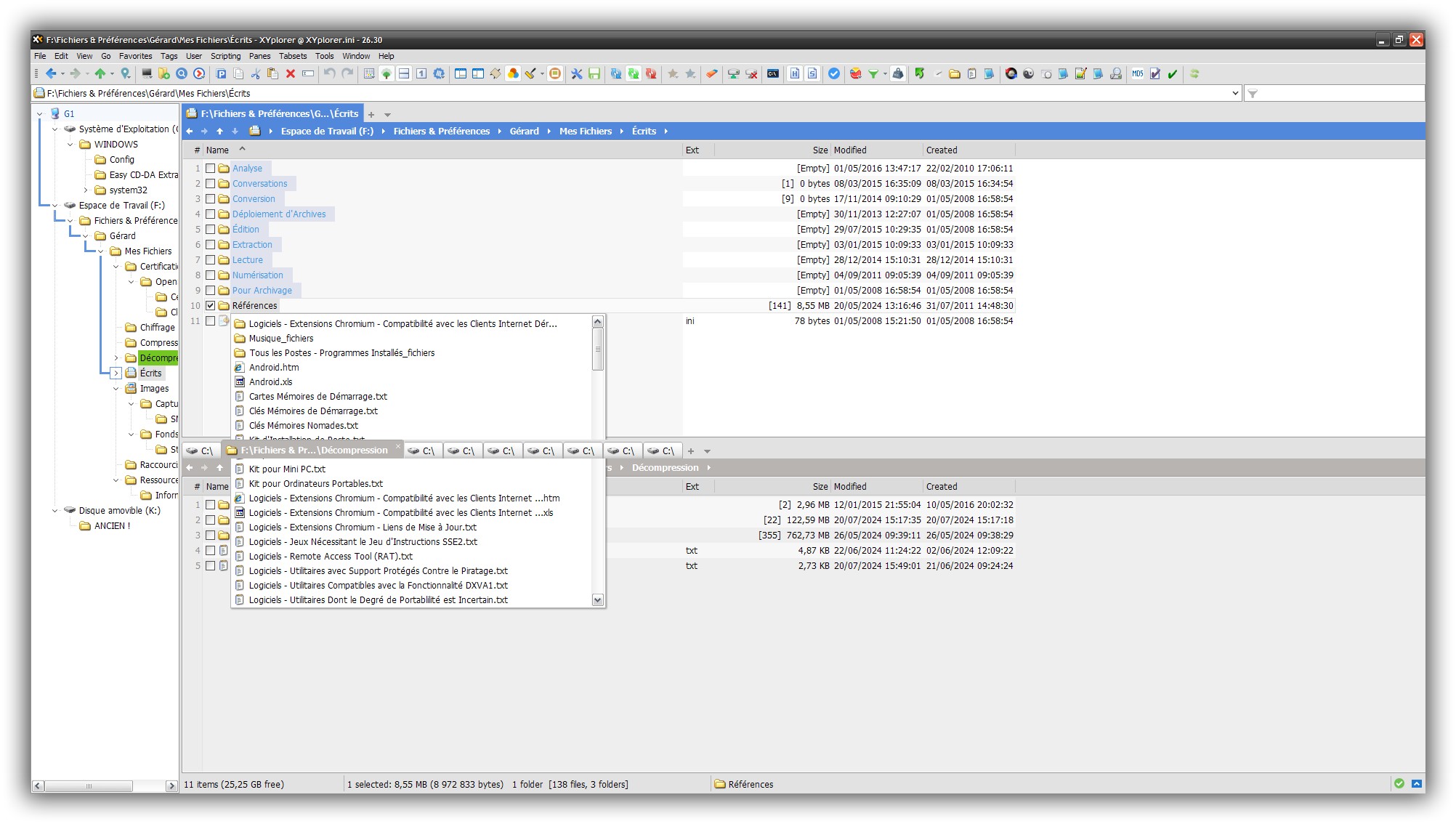Click the Undo arrow icon
The image size is (1456, 824).
(329, 73)
